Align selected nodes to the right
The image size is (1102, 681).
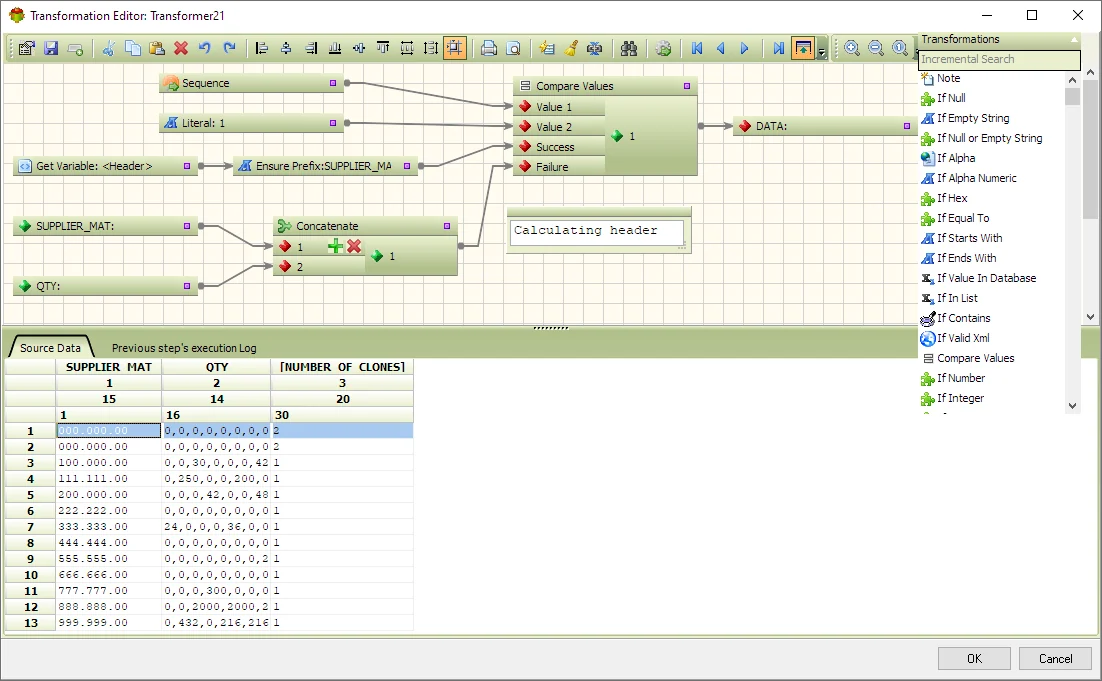click(x=311, y=48)
